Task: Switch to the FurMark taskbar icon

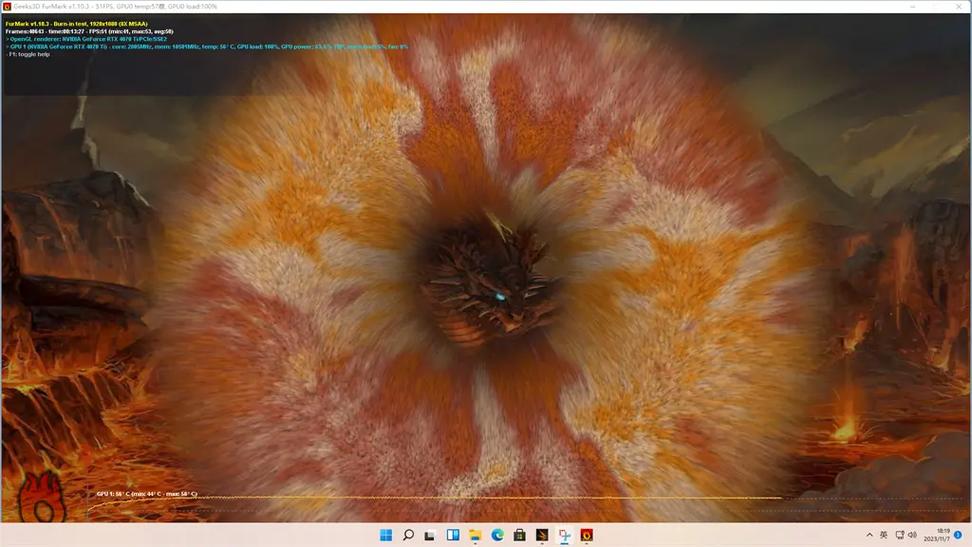Action: [x=586, y=535]
